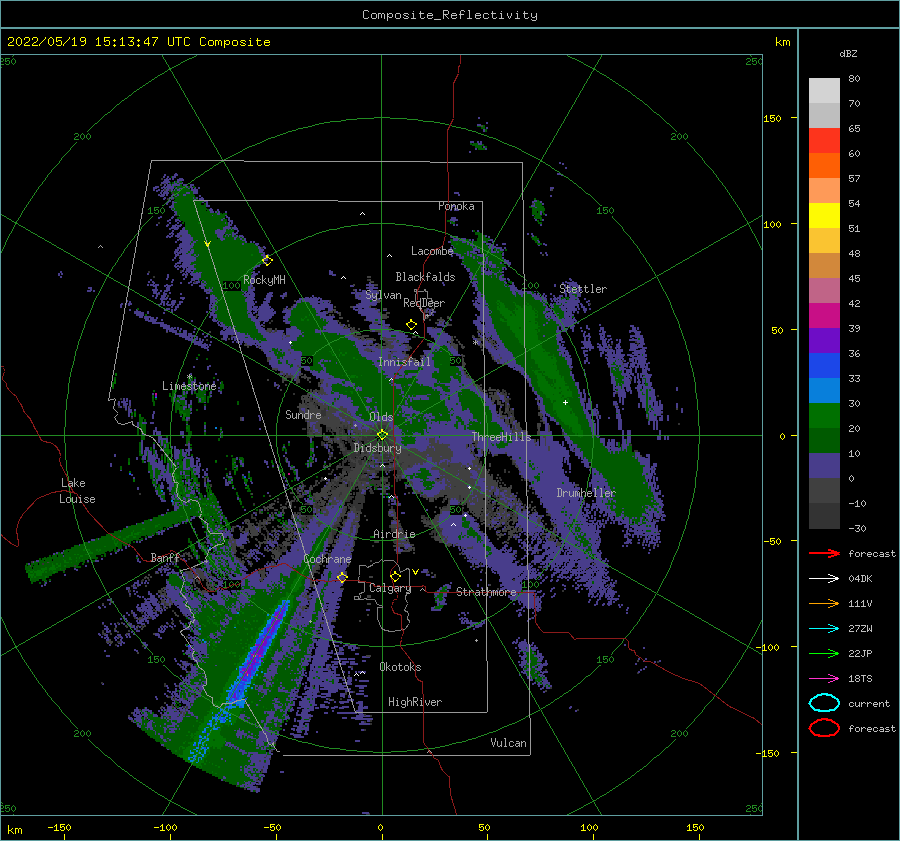Viewport: 900px width, 841px height.
Task: Click the Ponoka town label
Action: (x=456, y=206)
